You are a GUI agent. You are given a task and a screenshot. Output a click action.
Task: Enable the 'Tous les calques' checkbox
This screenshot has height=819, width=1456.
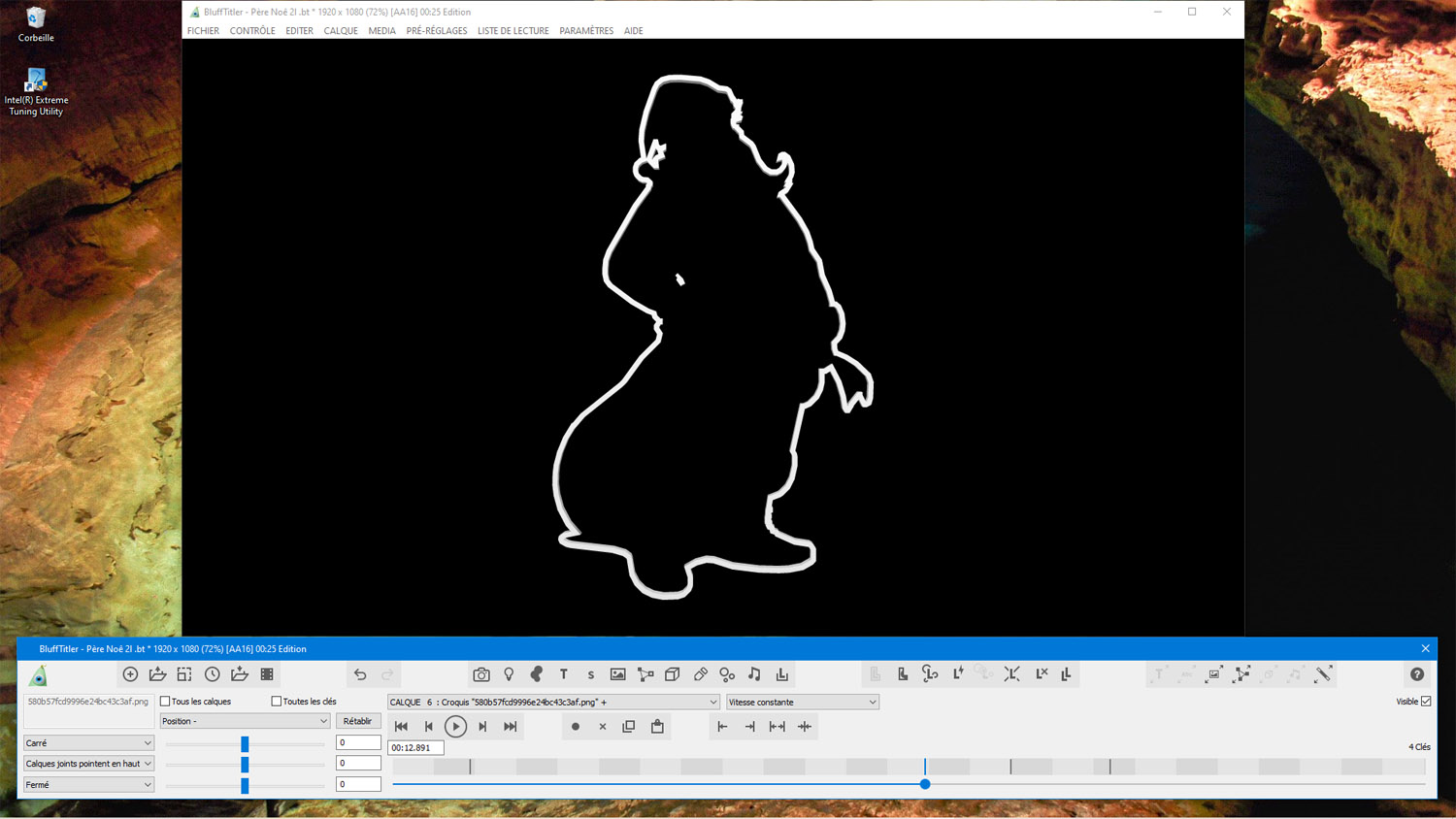point(165,702)
